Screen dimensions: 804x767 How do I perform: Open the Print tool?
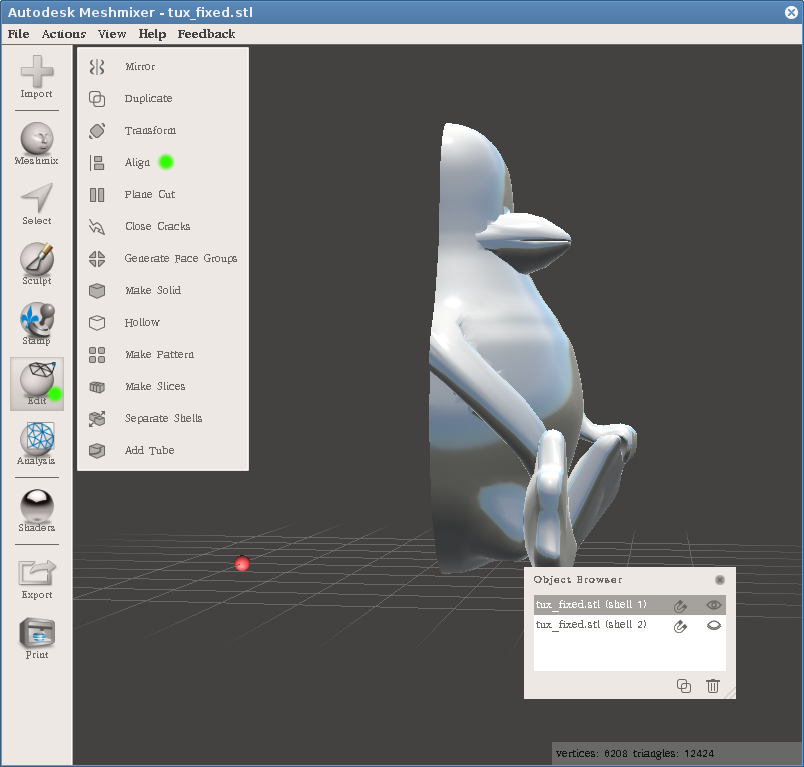[x=36, y=639]
